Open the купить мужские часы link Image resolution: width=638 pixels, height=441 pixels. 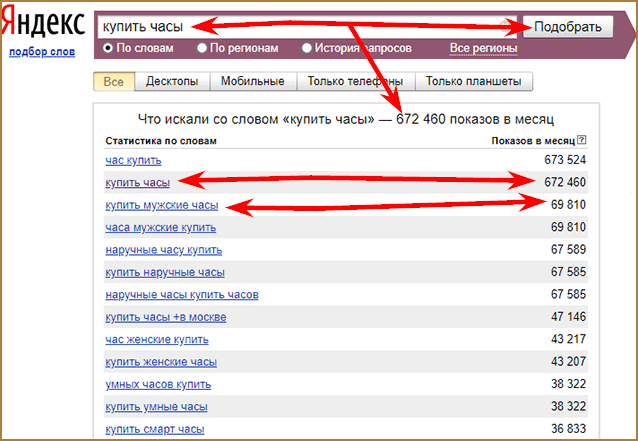pyautogui.click(x=162, y=205)
